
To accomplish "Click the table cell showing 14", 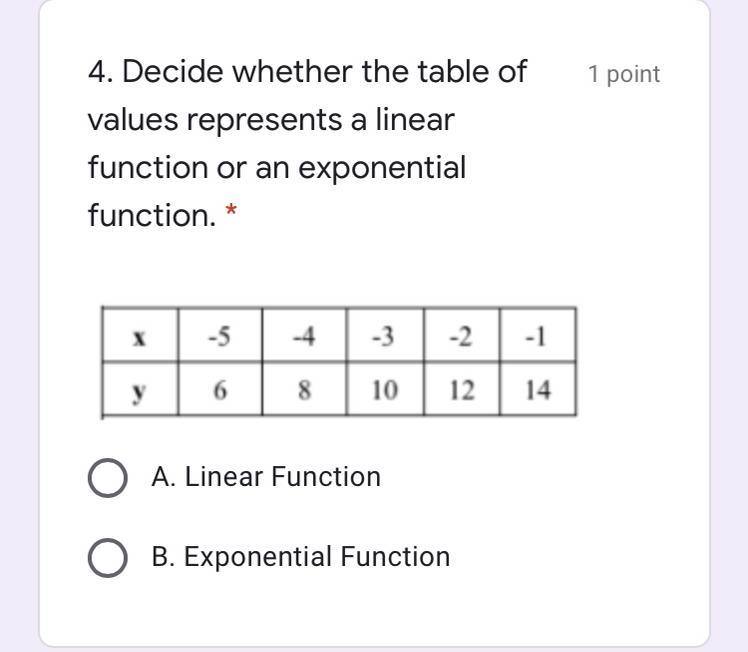I will click(x=537, y=390).
